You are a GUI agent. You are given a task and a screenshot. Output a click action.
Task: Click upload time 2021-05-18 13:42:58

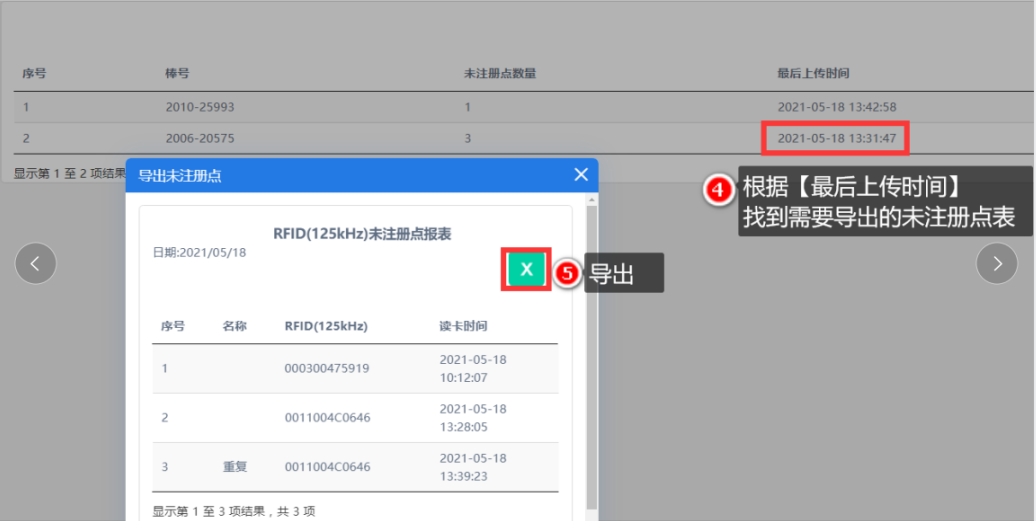tap(836, 107)
